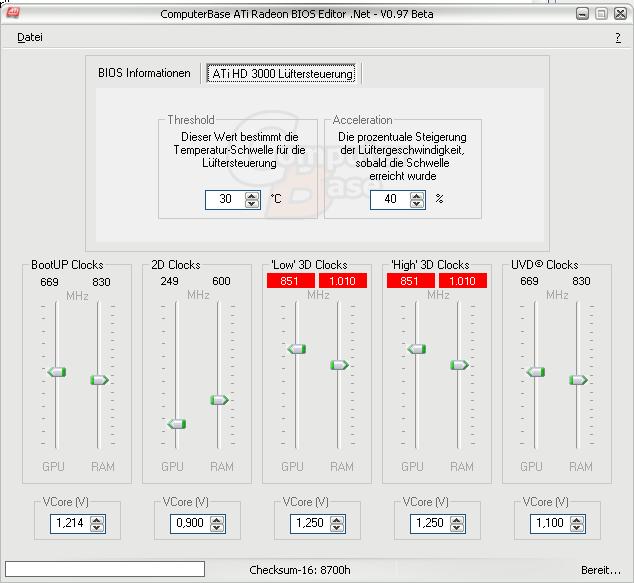Image resolution: width=634 pixels, height=583 pixels.
Task: Click 669 GPU value in BootUP Clocks
Action: (x=49, y=282)
